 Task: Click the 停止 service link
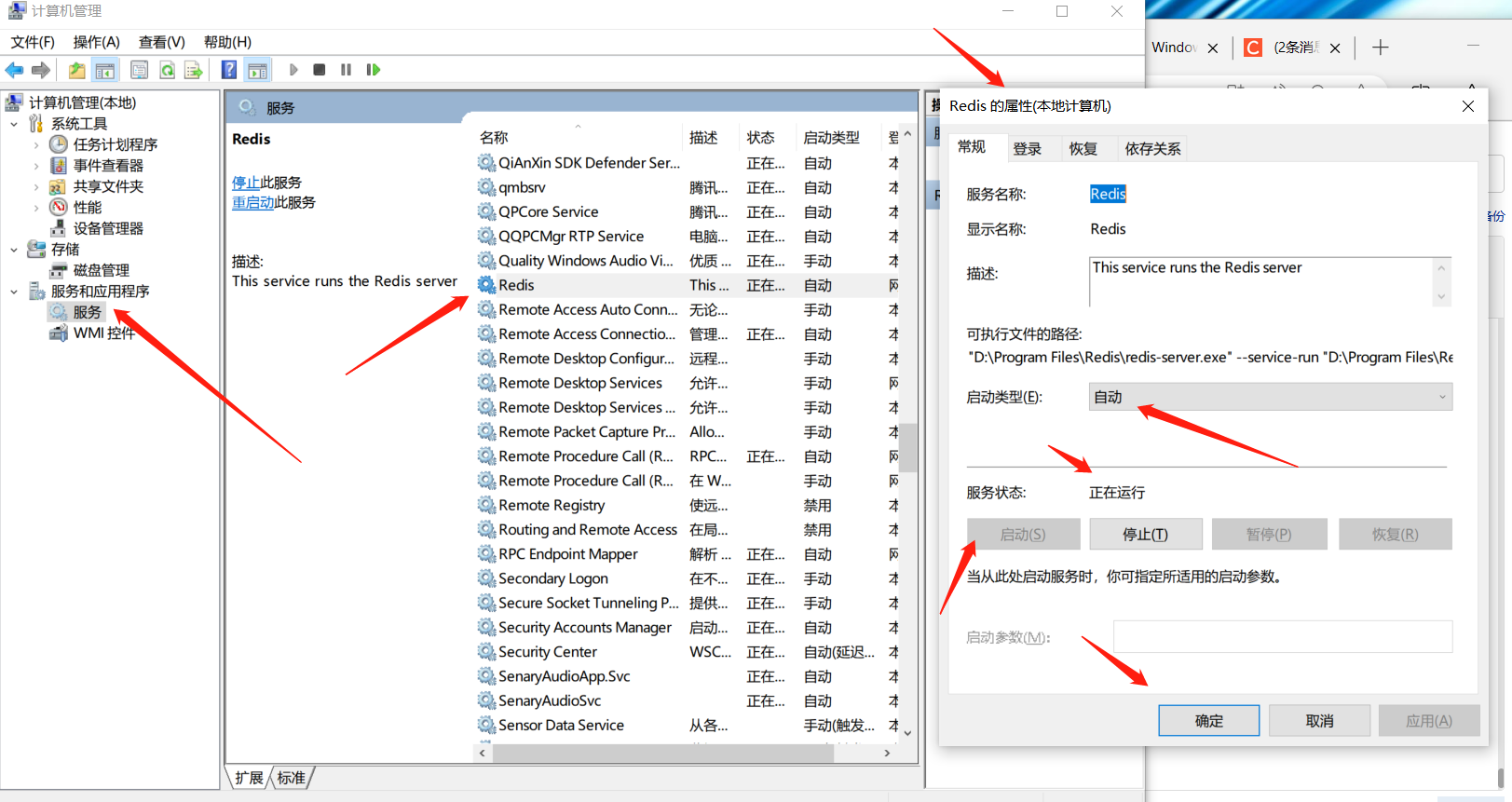pyautogui.click(x=246, y=183)
